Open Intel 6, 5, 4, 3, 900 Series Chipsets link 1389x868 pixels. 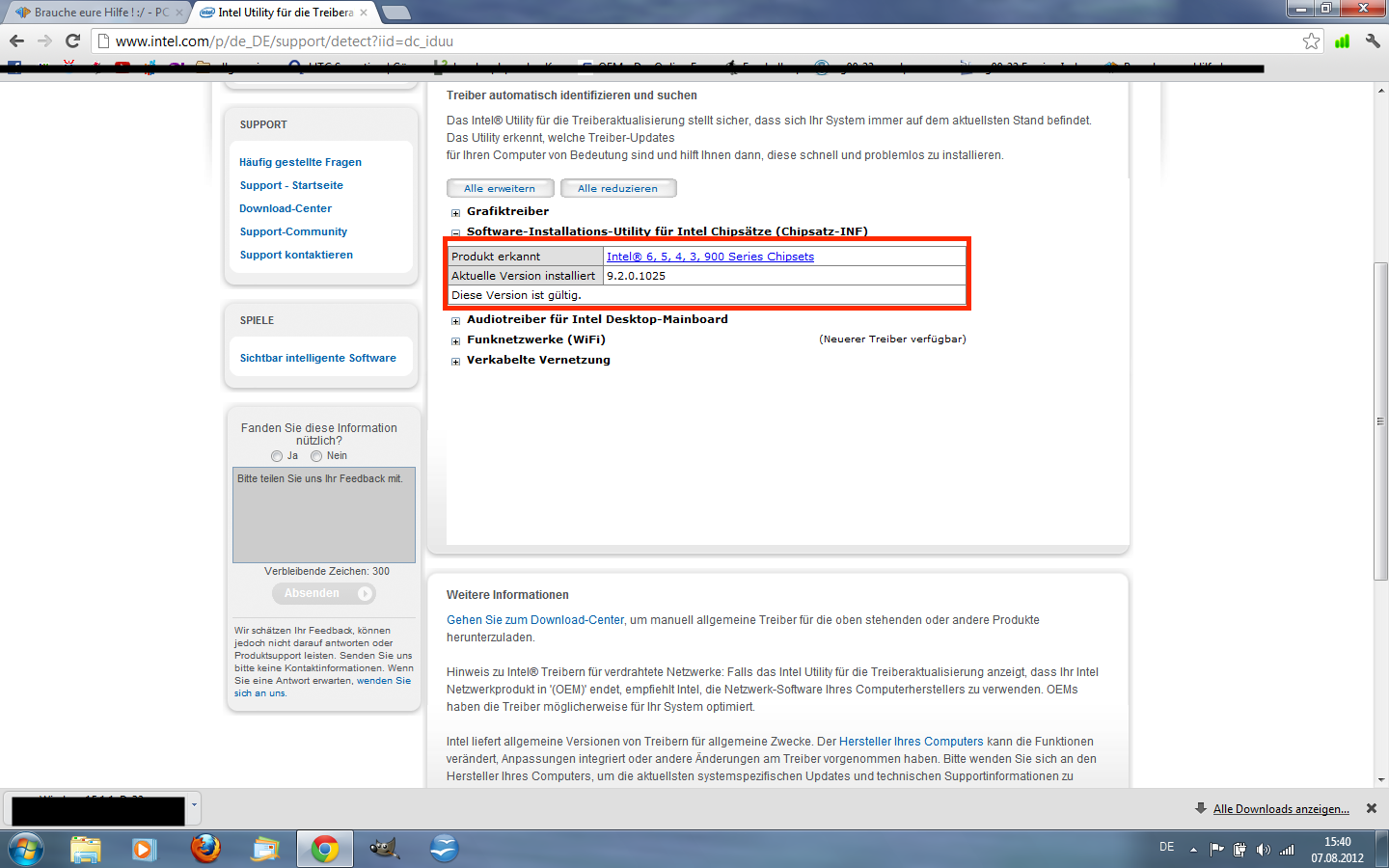710,257
